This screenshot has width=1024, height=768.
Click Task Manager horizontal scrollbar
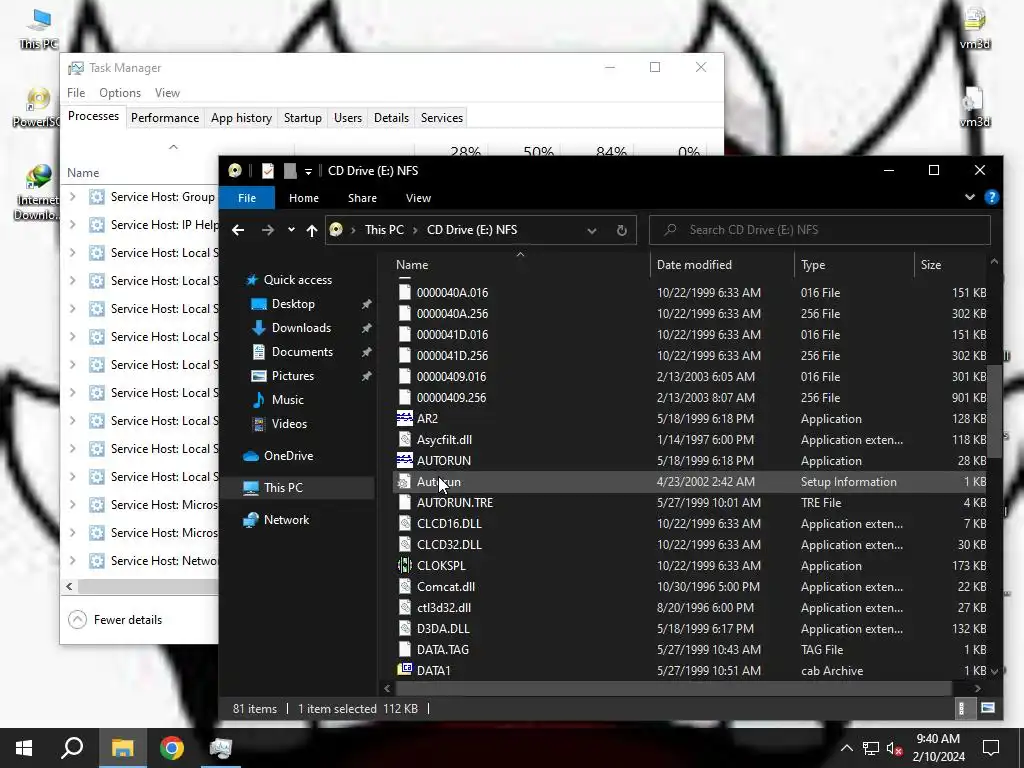click(x=148, y=586)
